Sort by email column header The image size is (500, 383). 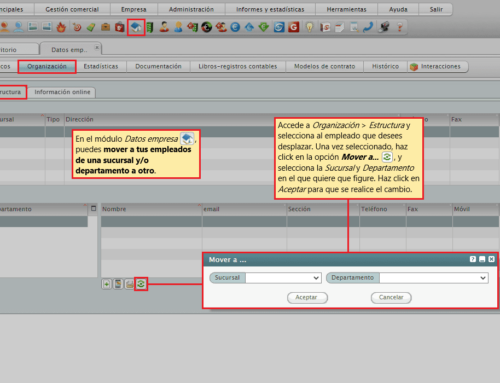(x=244, y=209)
